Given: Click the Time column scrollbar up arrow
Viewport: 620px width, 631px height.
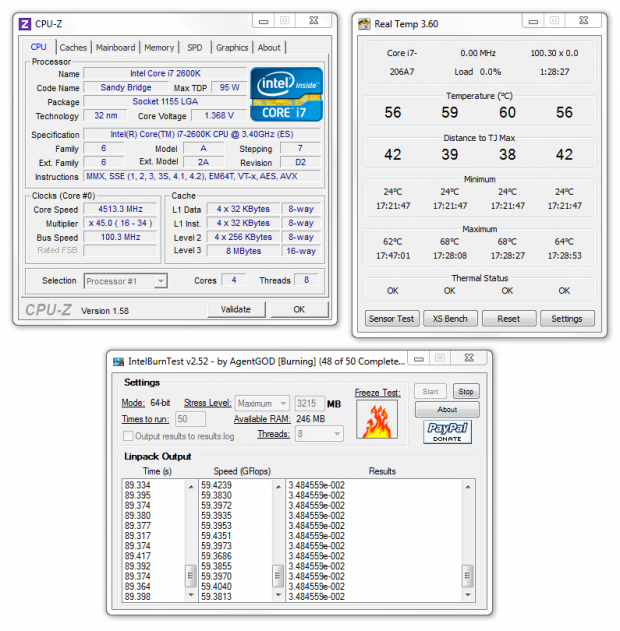Looking at the screenshot, I should click(x=191, y=487).
